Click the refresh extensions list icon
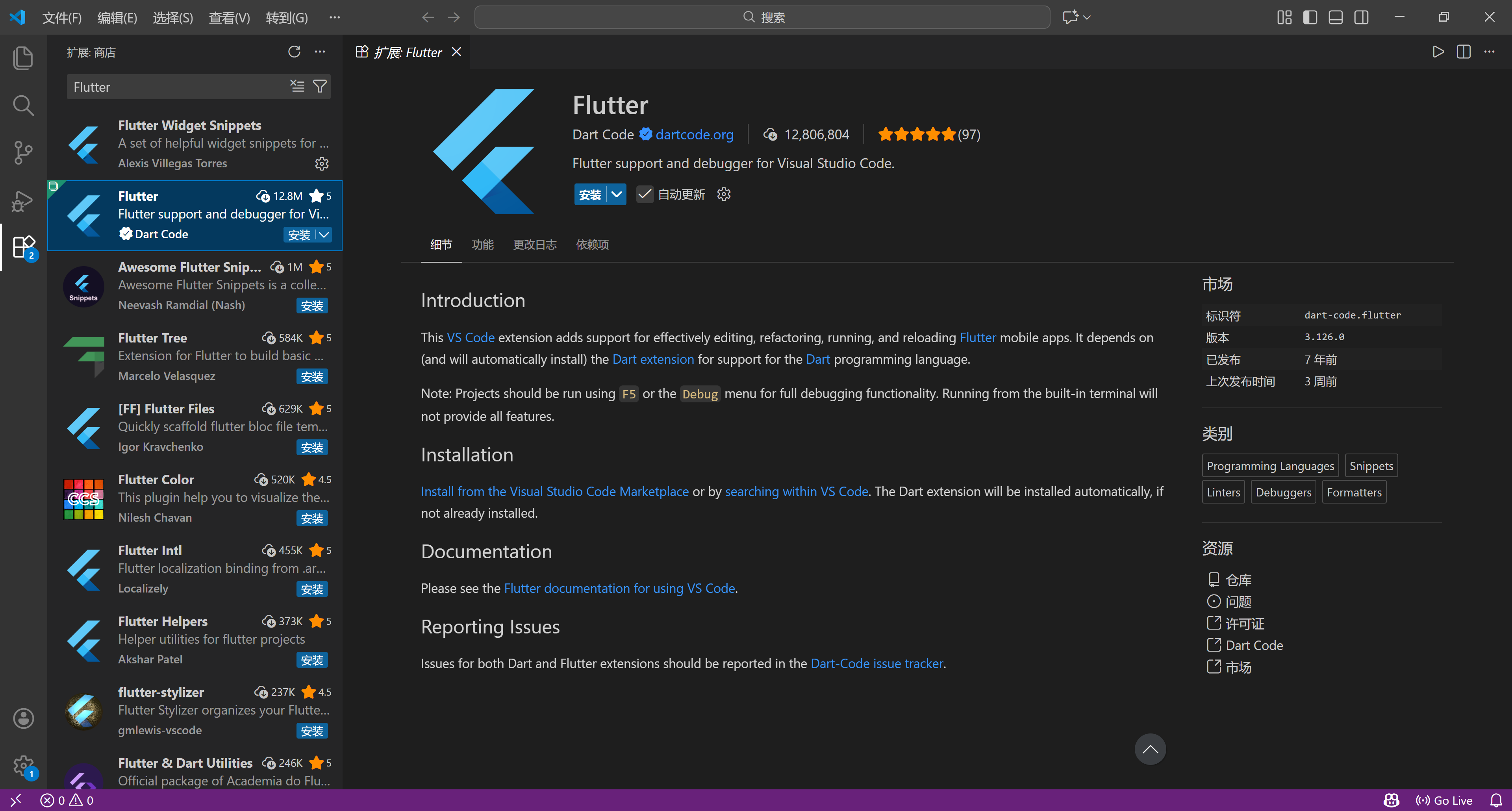 point(294,52)
